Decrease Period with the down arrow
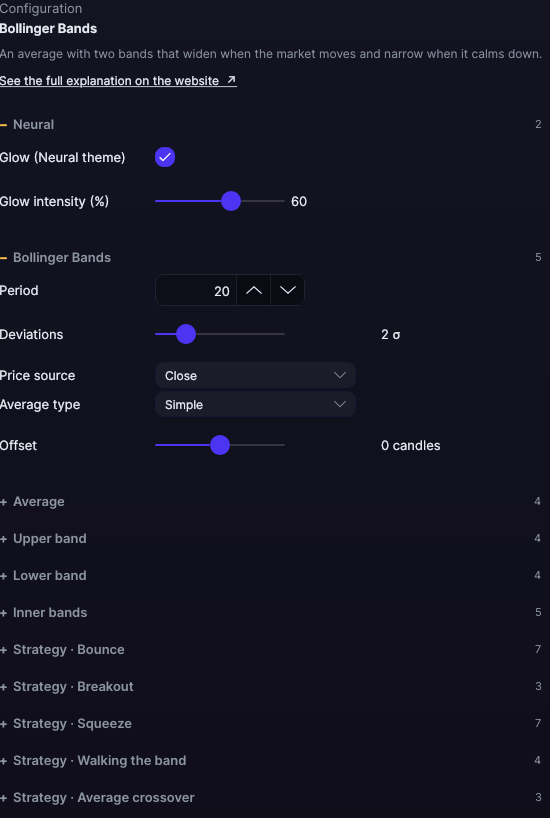The height and width of the screenshot is (818, 550). [288, 291]
